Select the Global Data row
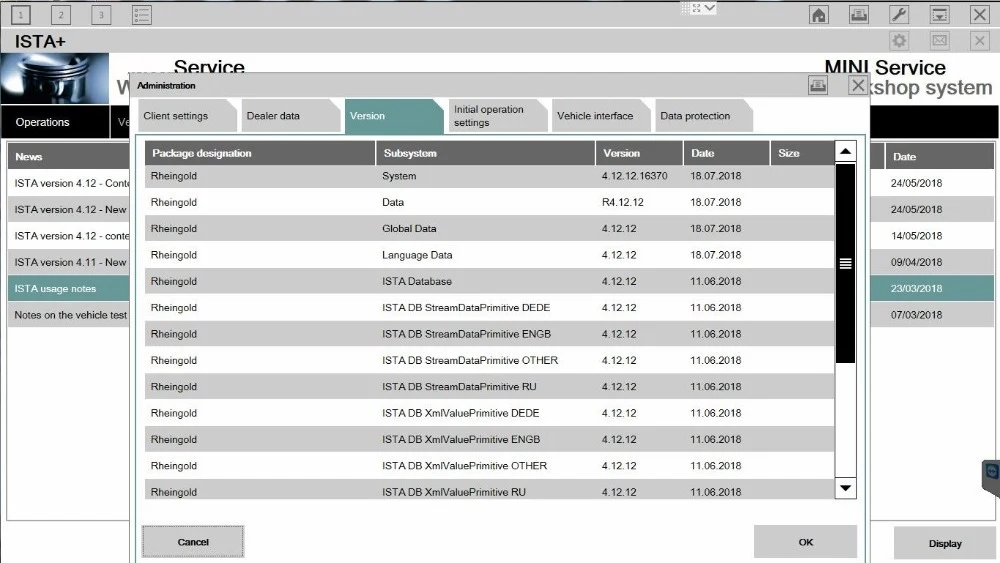This screenshot has height=563, width=1000. click(489, 228)
